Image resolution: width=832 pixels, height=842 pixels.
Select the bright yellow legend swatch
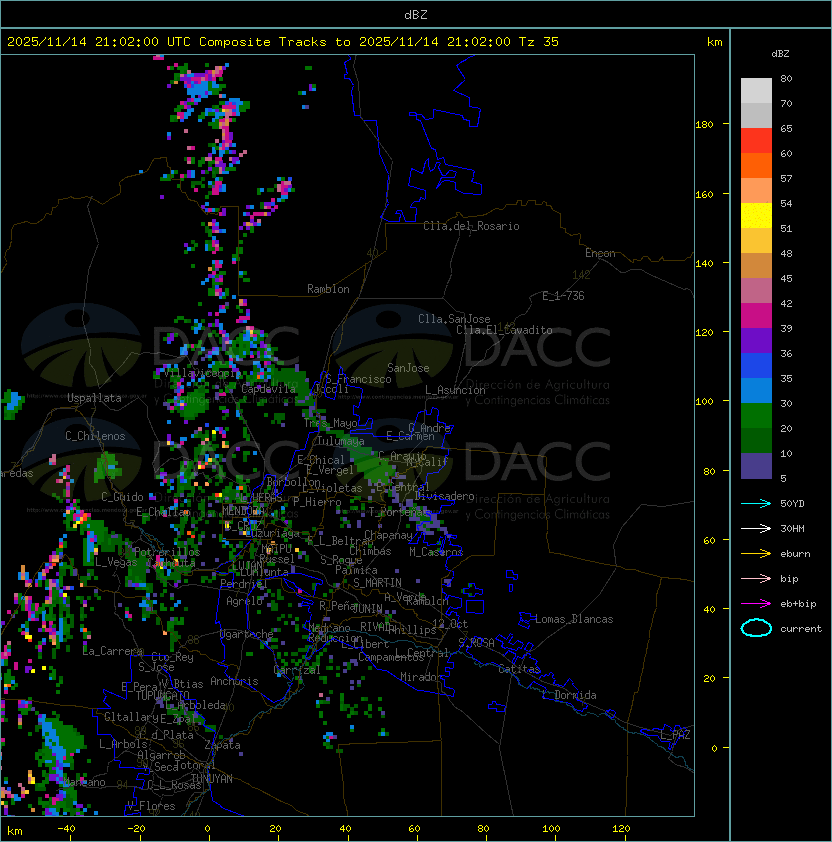[x=756, y=216]
